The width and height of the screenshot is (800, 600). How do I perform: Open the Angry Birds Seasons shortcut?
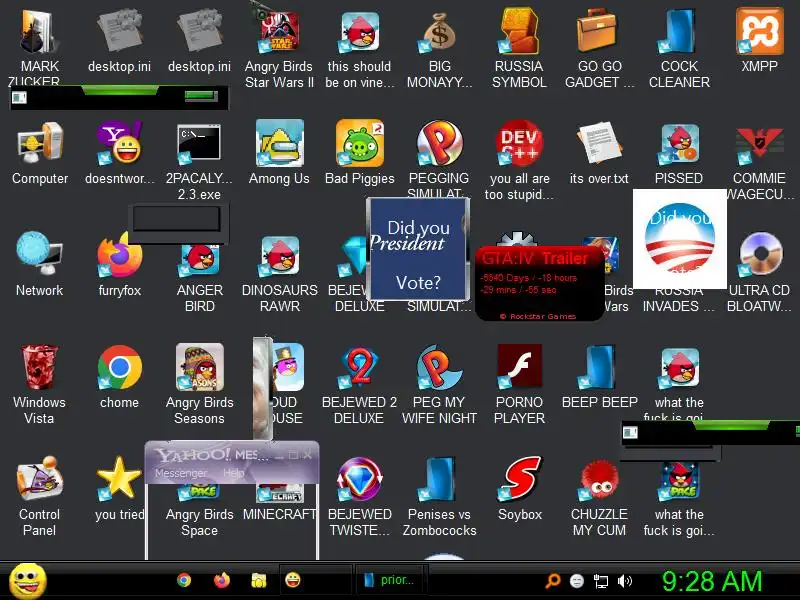click(199, 367)
